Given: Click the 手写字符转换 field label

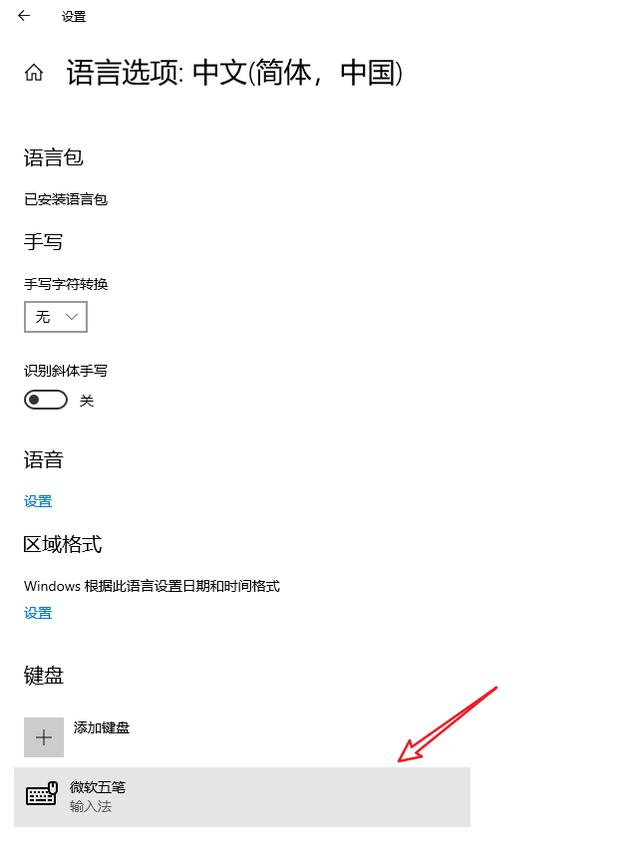Looking at the screenshot, I should (x=66, y=284).
